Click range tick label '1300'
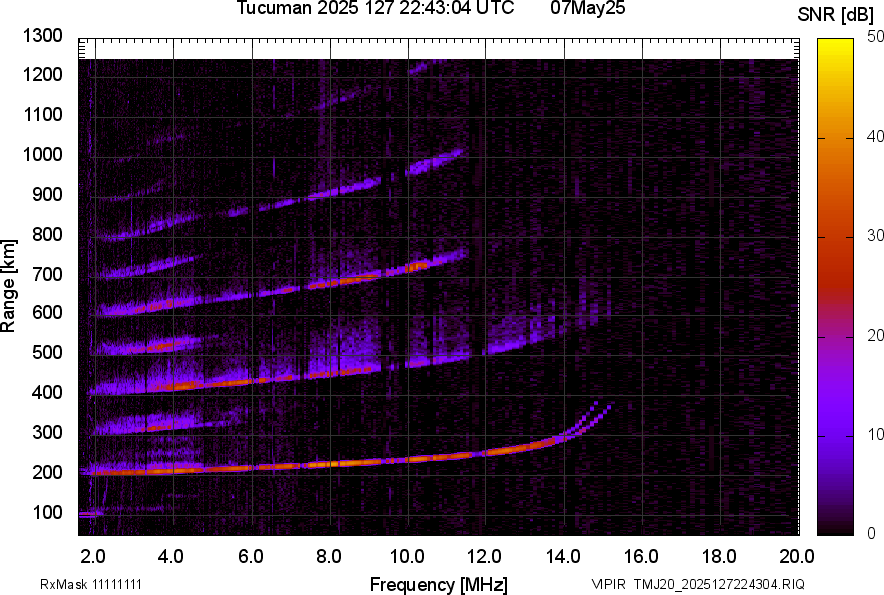 coord(42,36)
